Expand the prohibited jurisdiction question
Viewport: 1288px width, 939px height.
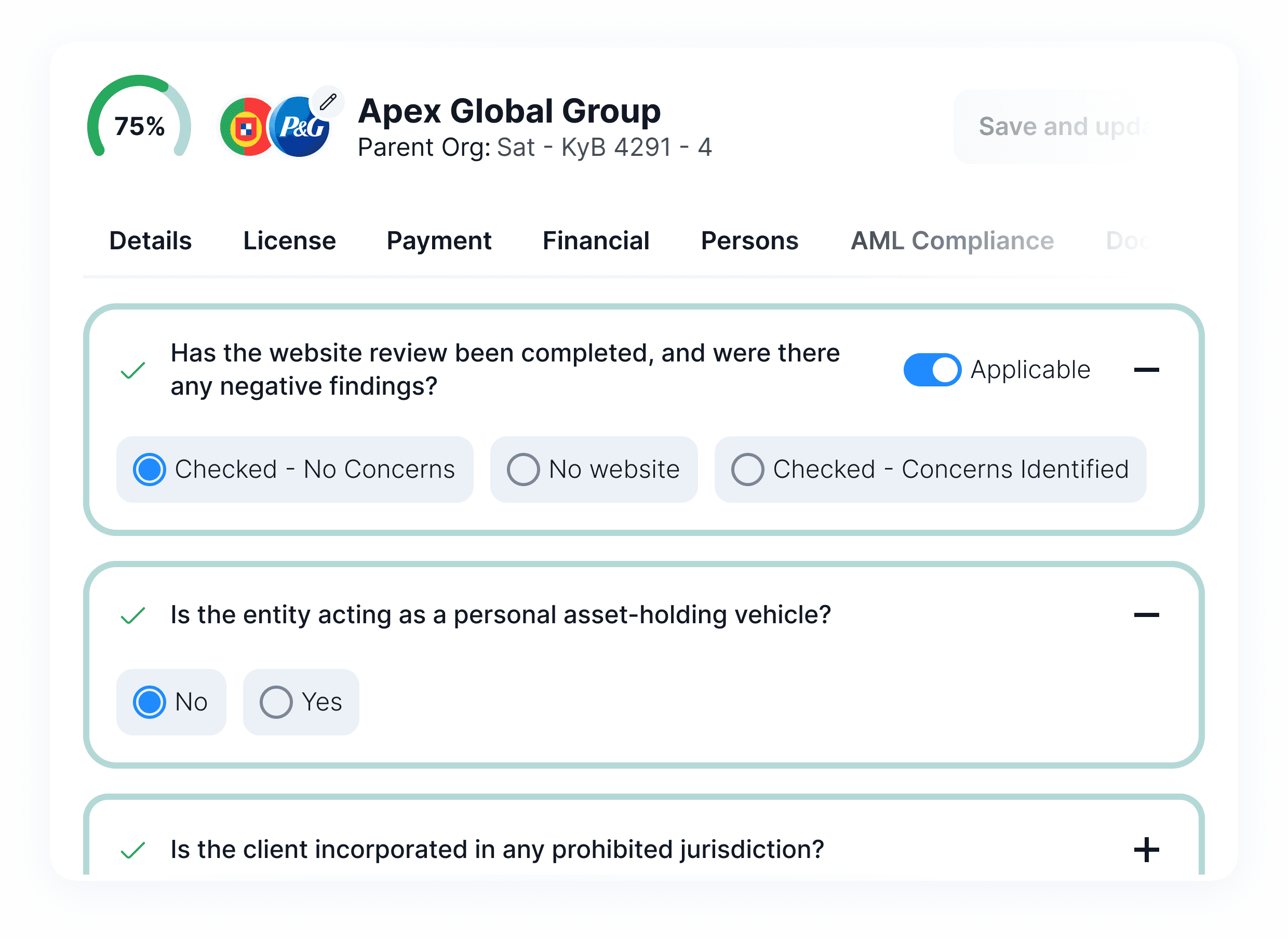tap(1146, 850)
